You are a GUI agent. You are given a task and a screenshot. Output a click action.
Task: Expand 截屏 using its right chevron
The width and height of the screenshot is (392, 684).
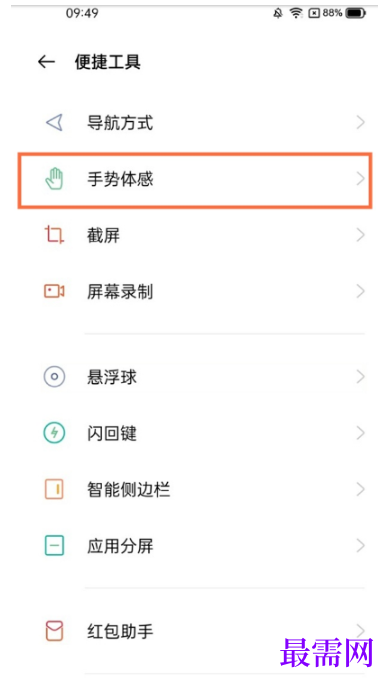click(x=360, y=235)
